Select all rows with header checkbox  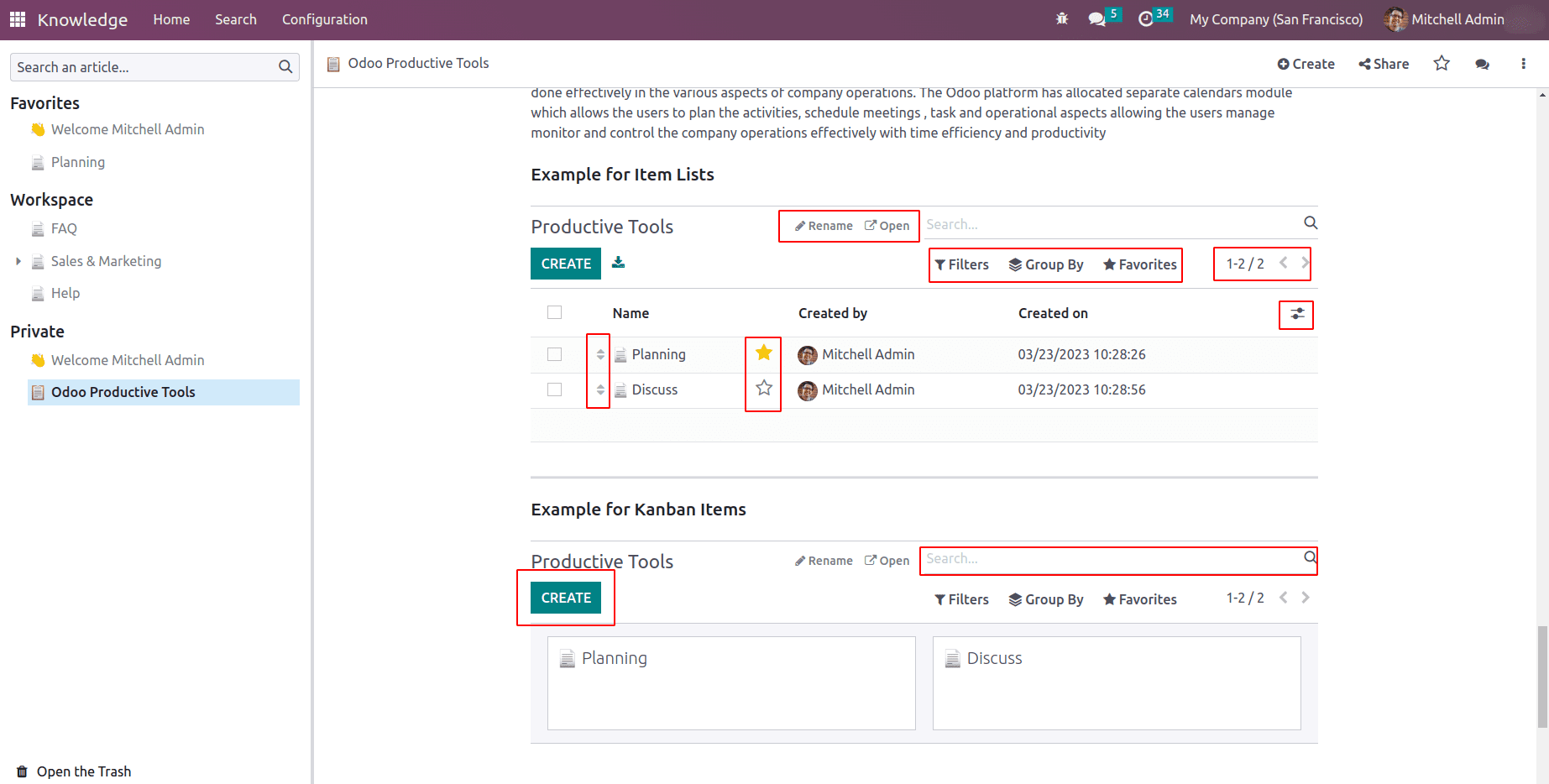pyautogui.click(x=554, y=312)
